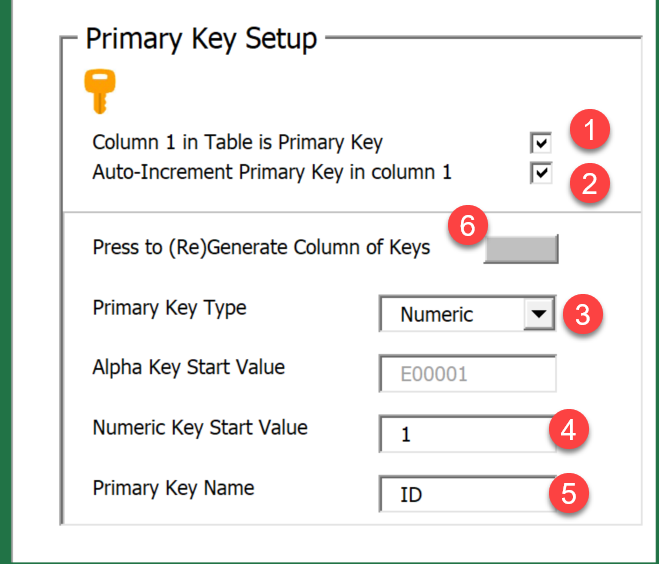Click the Primary Key Name input box
Screen dimensions: 659x564
click(467, 495)
